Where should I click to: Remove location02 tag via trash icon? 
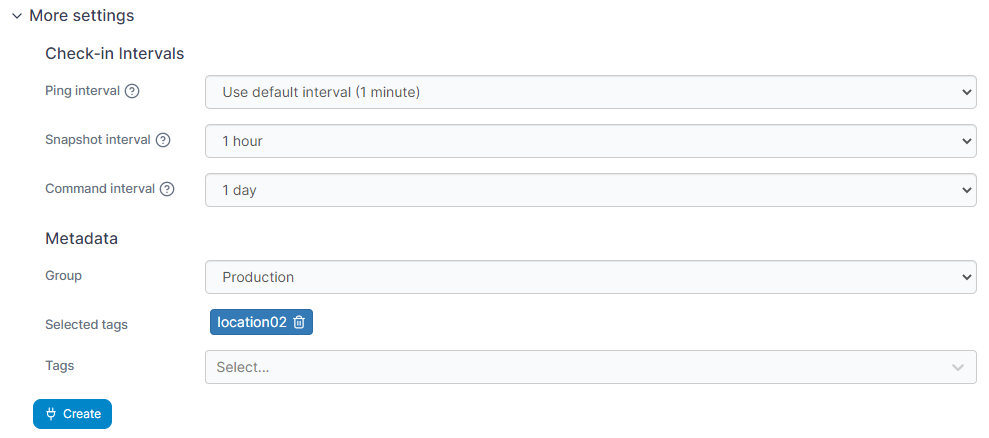[x=299, y=322]
